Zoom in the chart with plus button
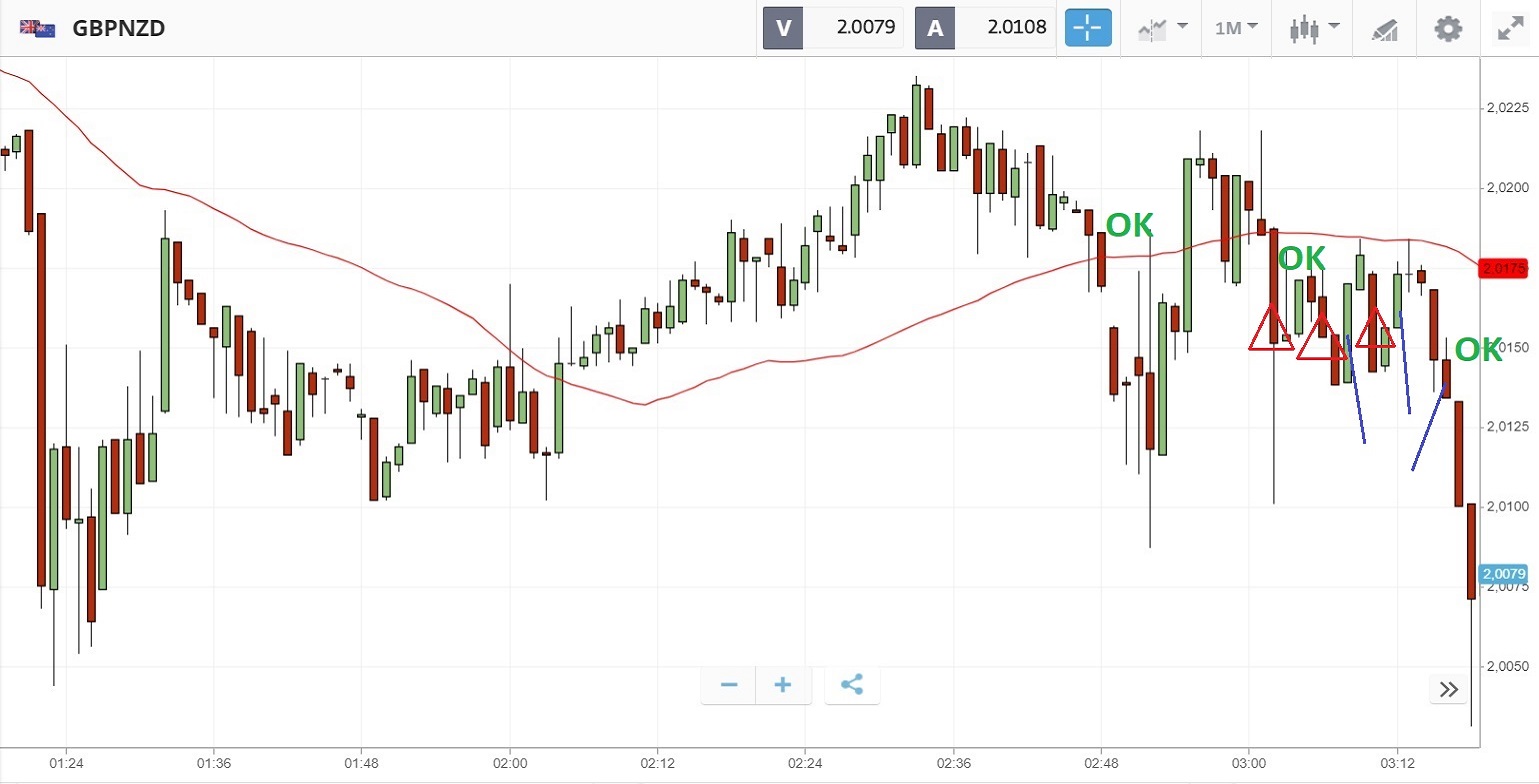 783,685
